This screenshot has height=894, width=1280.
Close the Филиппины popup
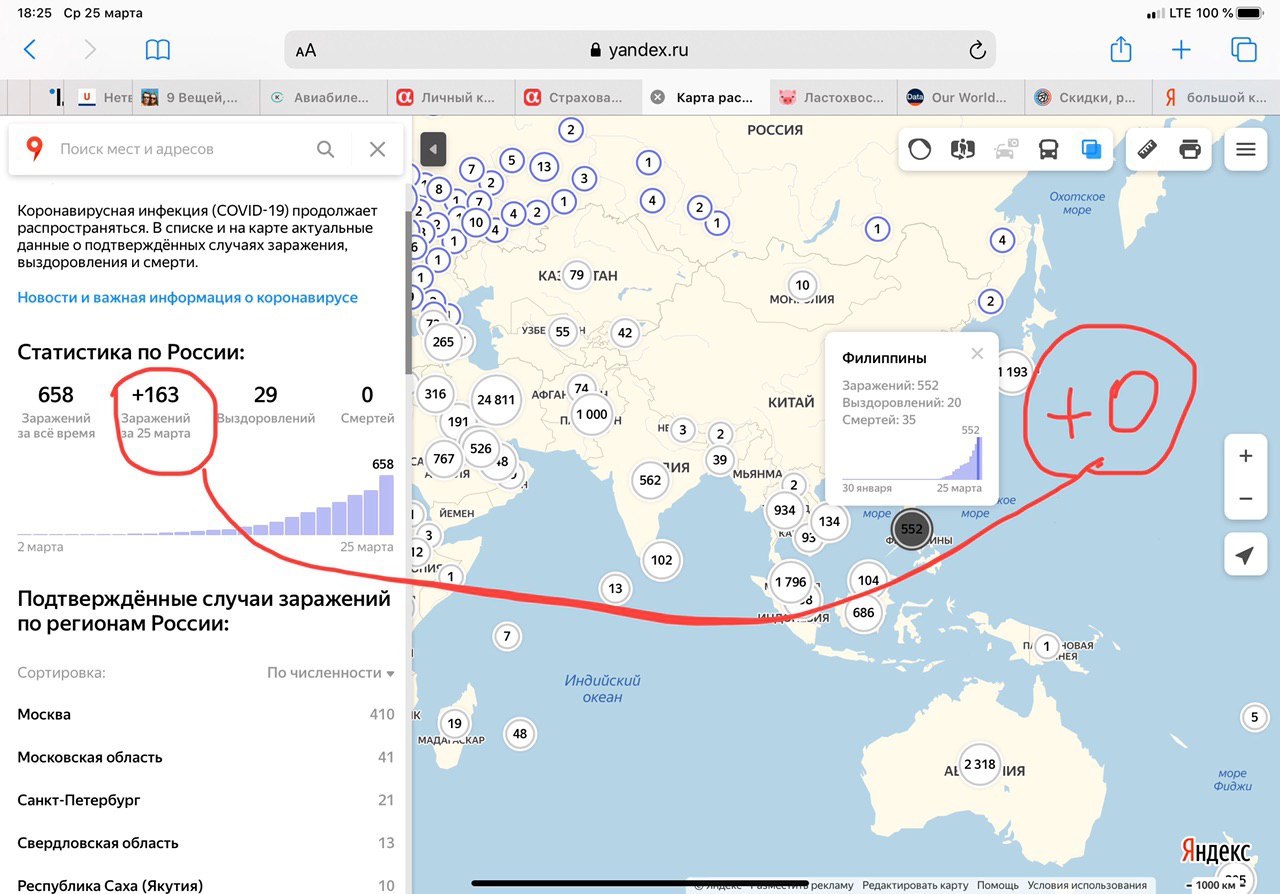(x=977, y=353)
